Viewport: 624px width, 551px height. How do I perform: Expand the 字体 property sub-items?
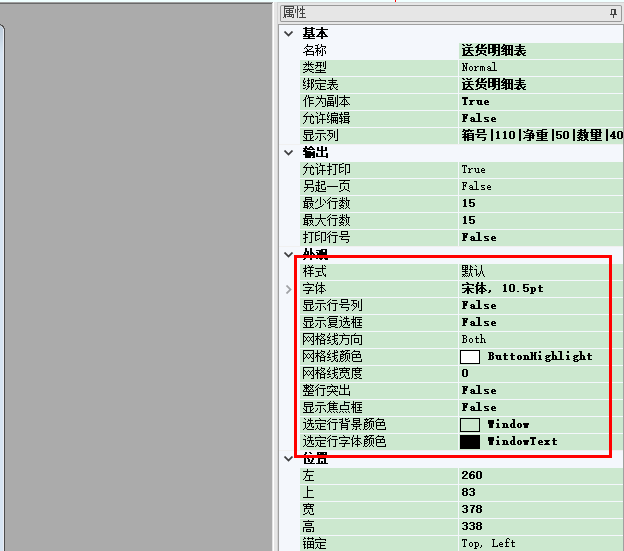point(289,289)
